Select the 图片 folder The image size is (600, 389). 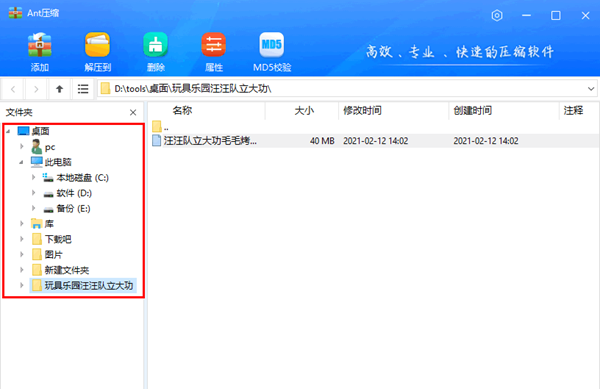47,255
